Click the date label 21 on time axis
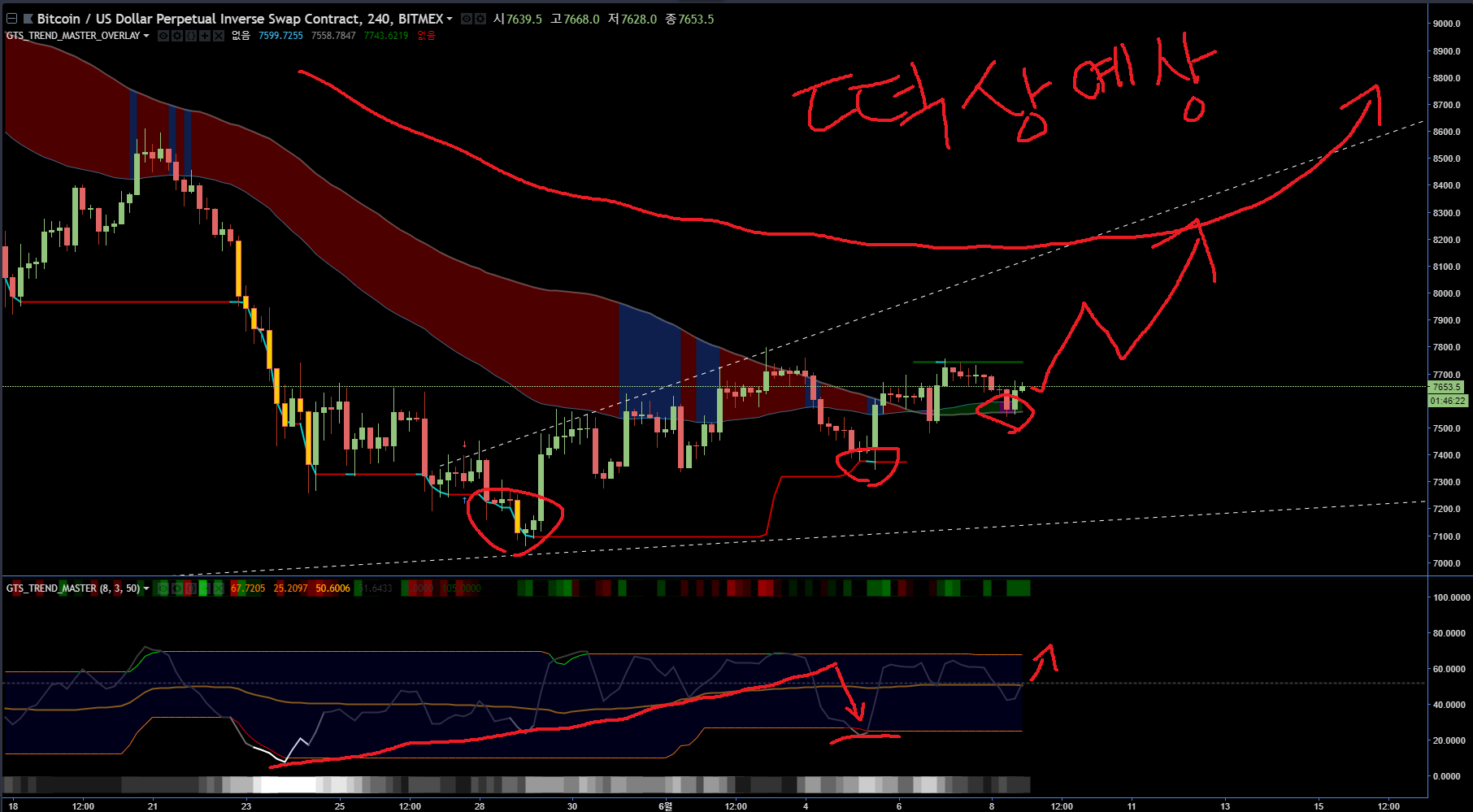Viewport: 1473px width, 812px height. (x=153, y=806)
